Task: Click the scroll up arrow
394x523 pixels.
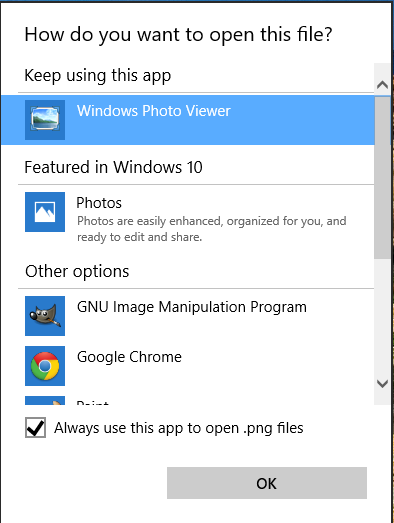Action: coord(382,85)
